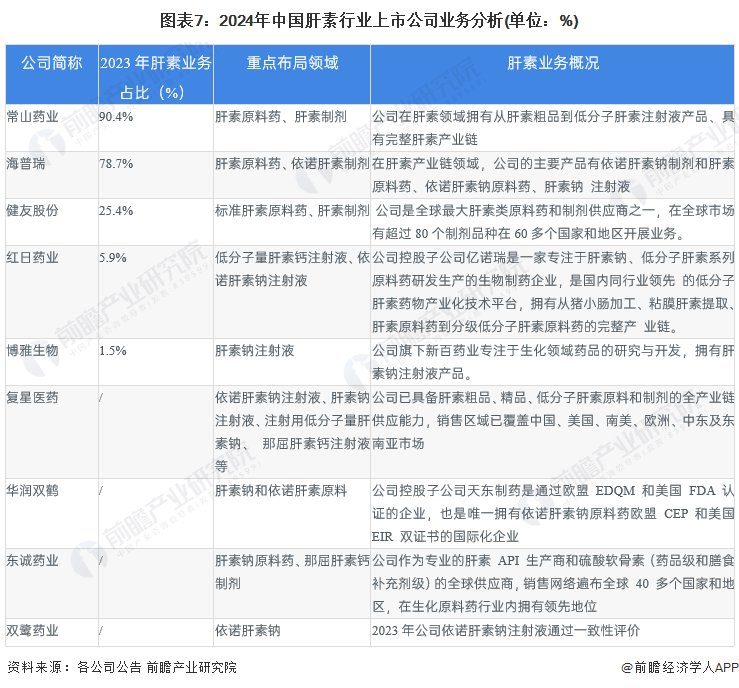
Task: Click the '1.5%' share value
Action: pos(113,351)
